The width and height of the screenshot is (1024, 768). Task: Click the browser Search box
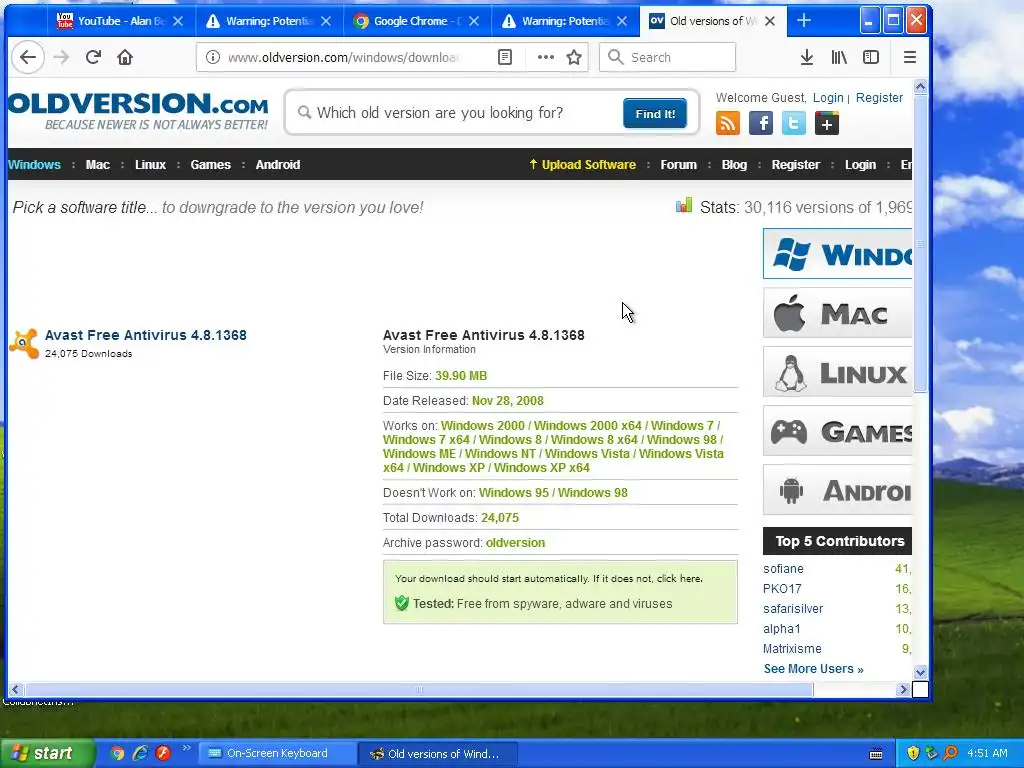pos(667,57)
